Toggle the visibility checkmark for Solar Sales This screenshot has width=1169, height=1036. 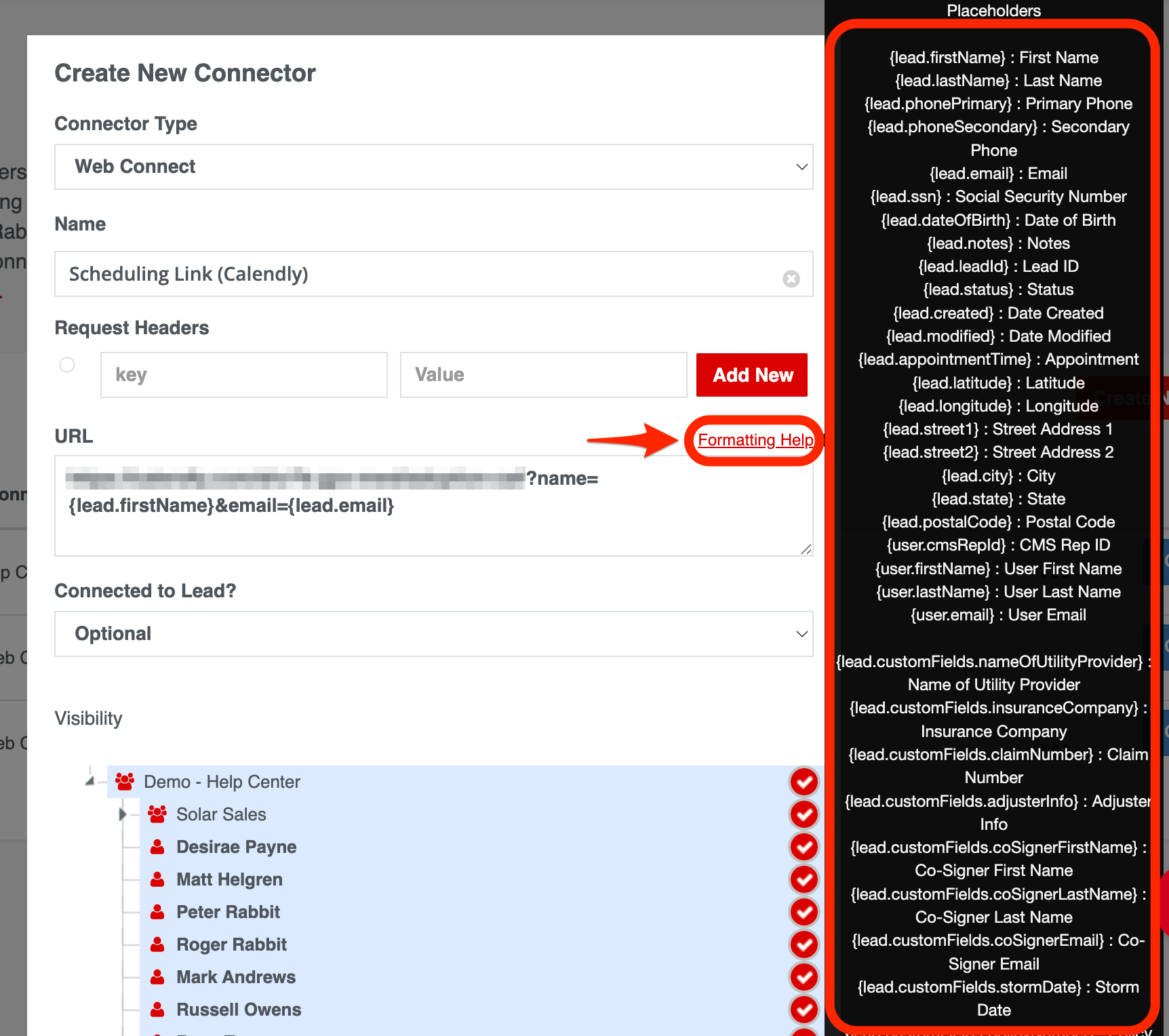click(804, 814)
